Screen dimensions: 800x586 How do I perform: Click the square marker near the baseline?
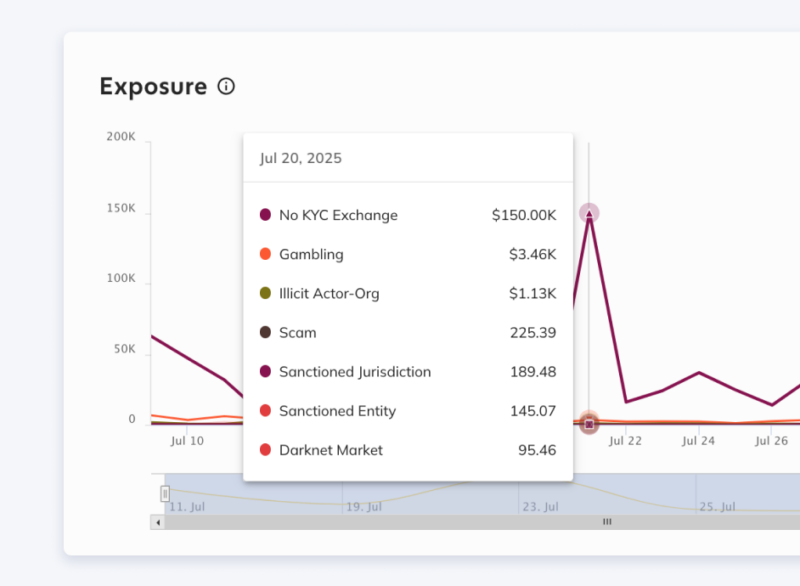click(x=589, y=423)
